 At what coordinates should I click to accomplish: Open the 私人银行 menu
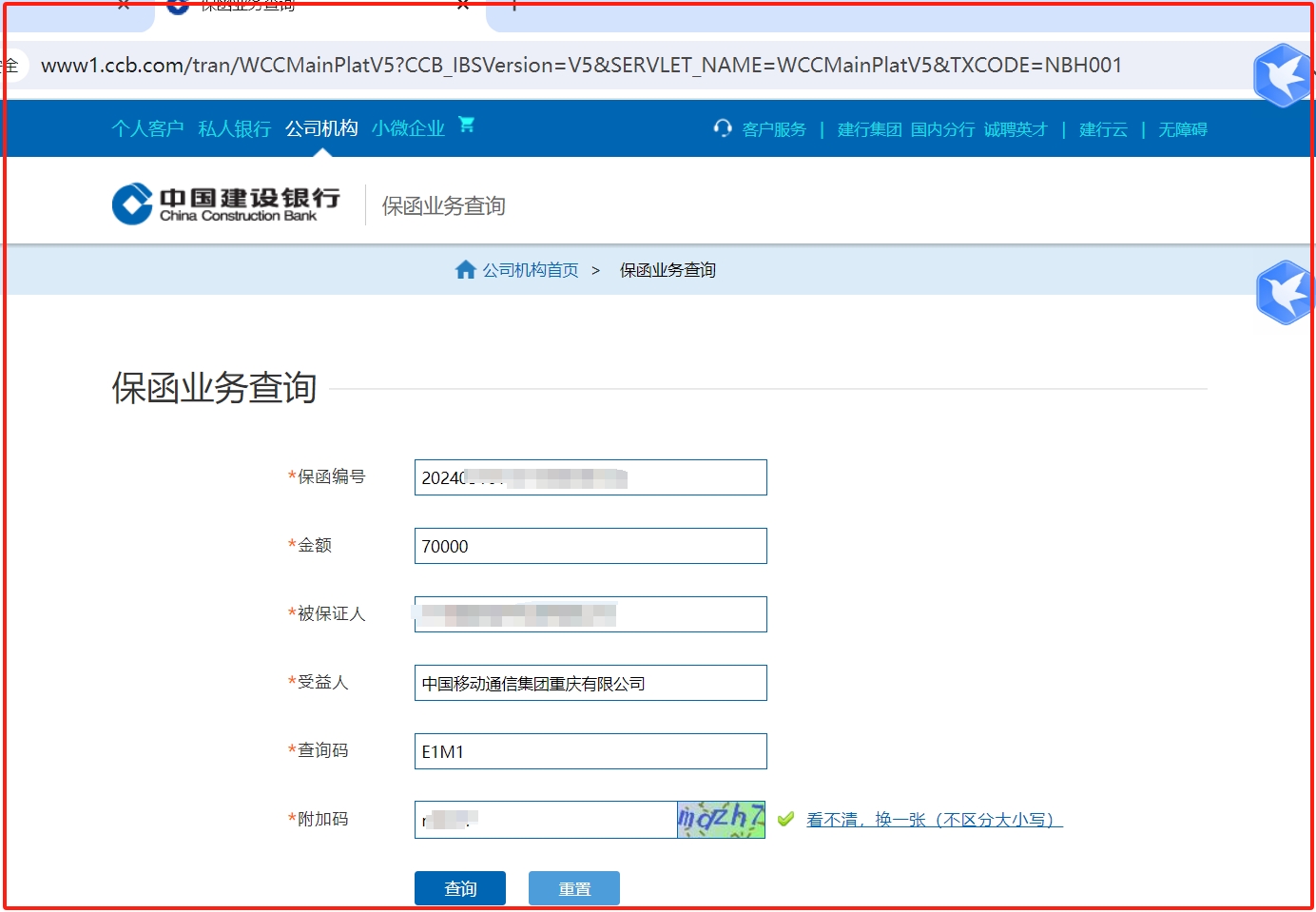pos(234,128)
